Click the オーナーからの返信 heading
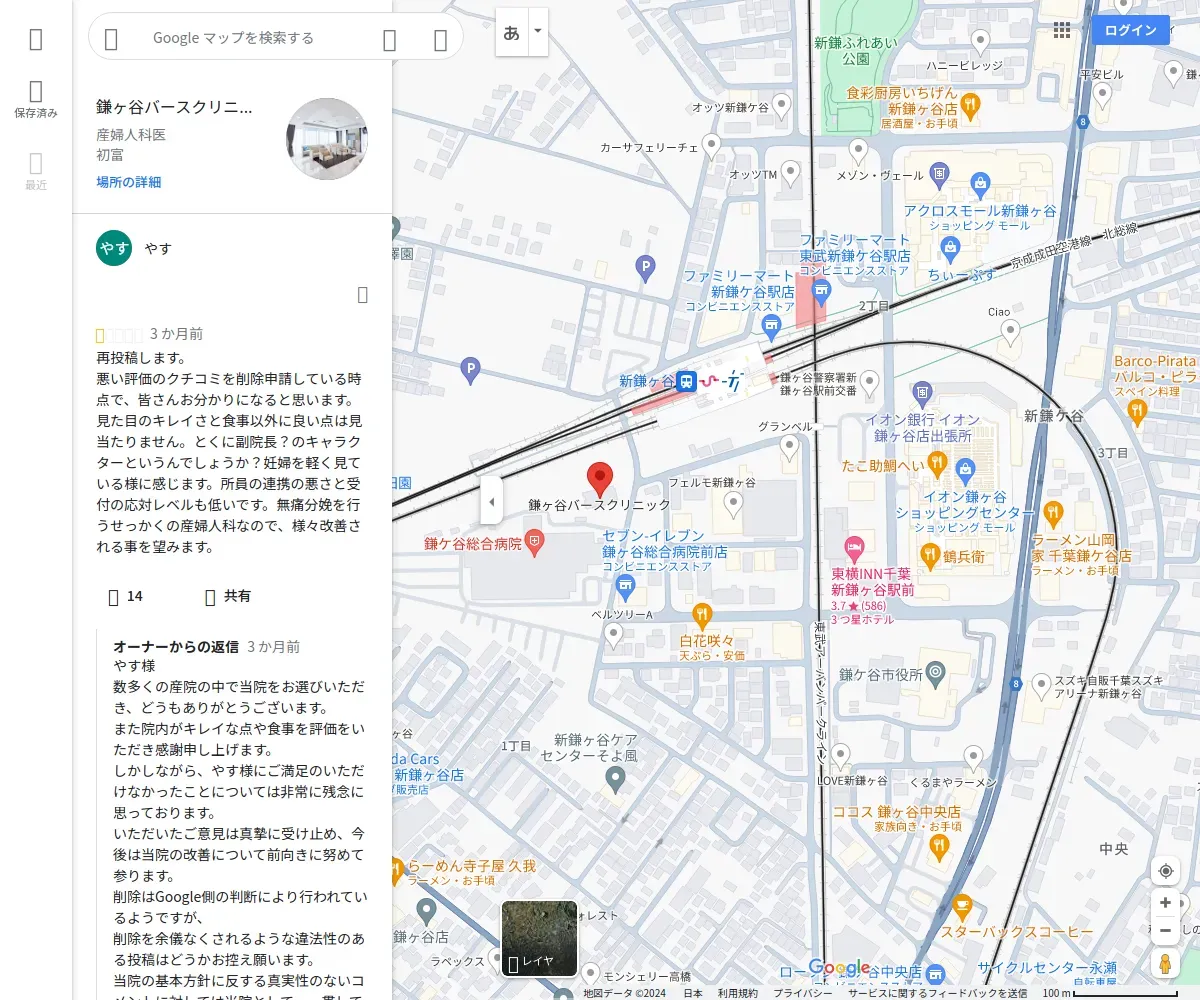 pos(176,647)
